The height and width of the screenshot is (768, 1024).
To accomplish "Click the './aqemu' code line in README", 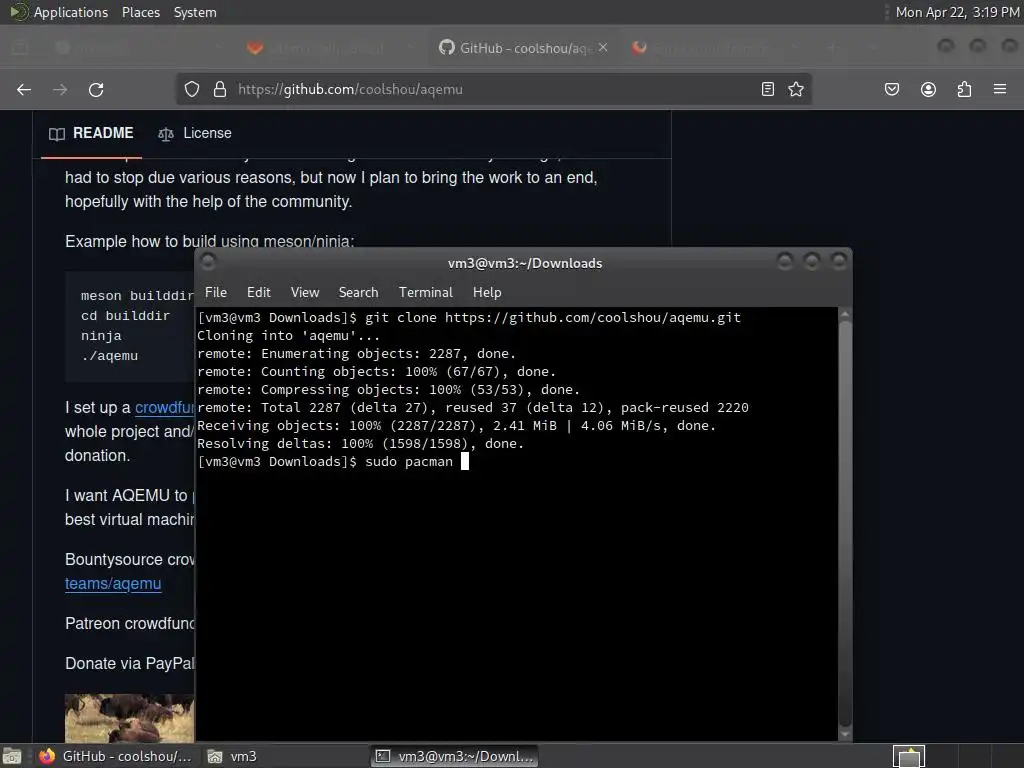I will coord(109,356).
